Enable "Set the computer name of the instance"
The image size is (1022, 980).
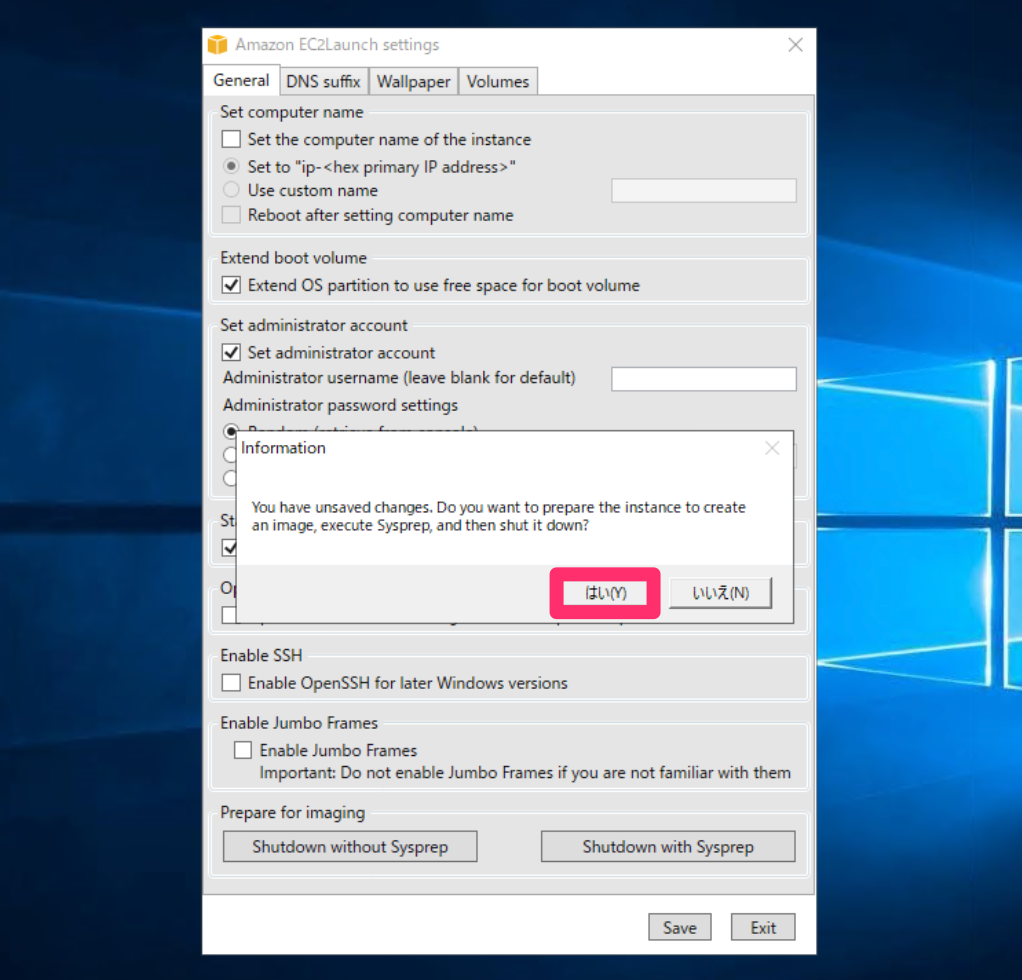(229, 140)
